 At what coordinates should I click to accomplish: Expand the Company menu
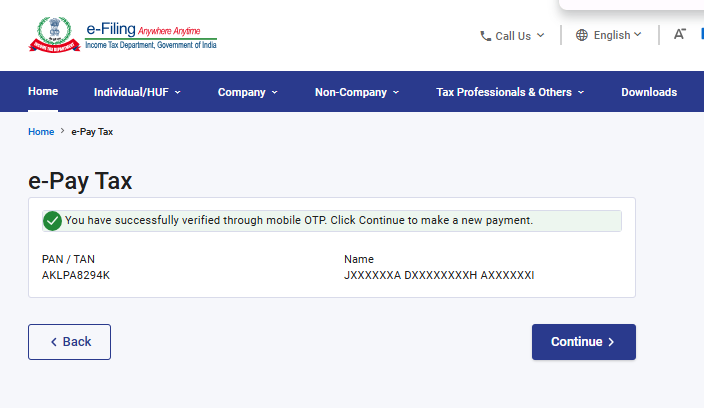247,92
